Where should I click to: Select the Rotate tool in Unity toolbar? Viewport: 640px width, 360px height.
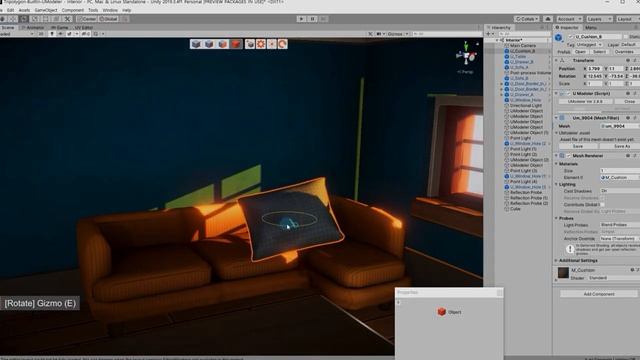pos(24,19)
